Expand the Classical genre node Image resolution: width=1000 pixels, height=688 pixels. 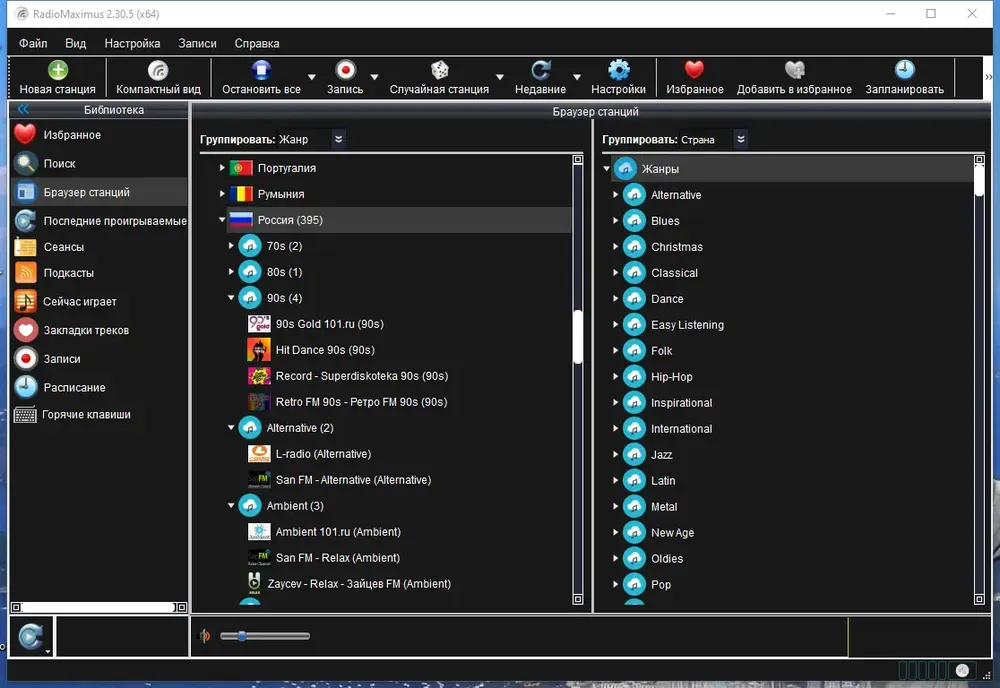point(615,272)
